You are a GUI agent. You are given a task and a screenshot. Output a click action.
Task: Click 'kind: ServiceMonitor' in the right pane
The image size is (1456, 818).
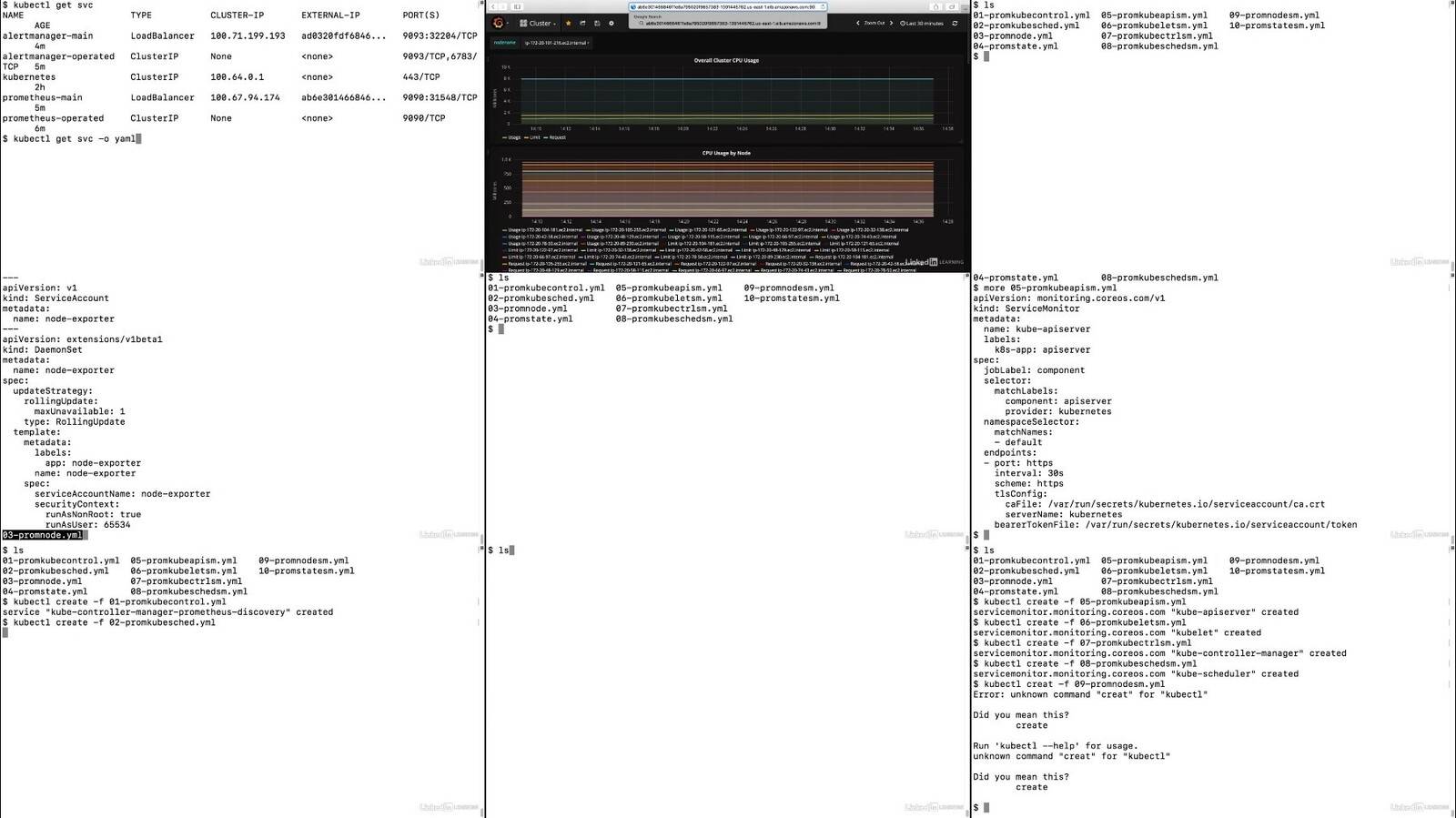click(x=1026, y=308)
